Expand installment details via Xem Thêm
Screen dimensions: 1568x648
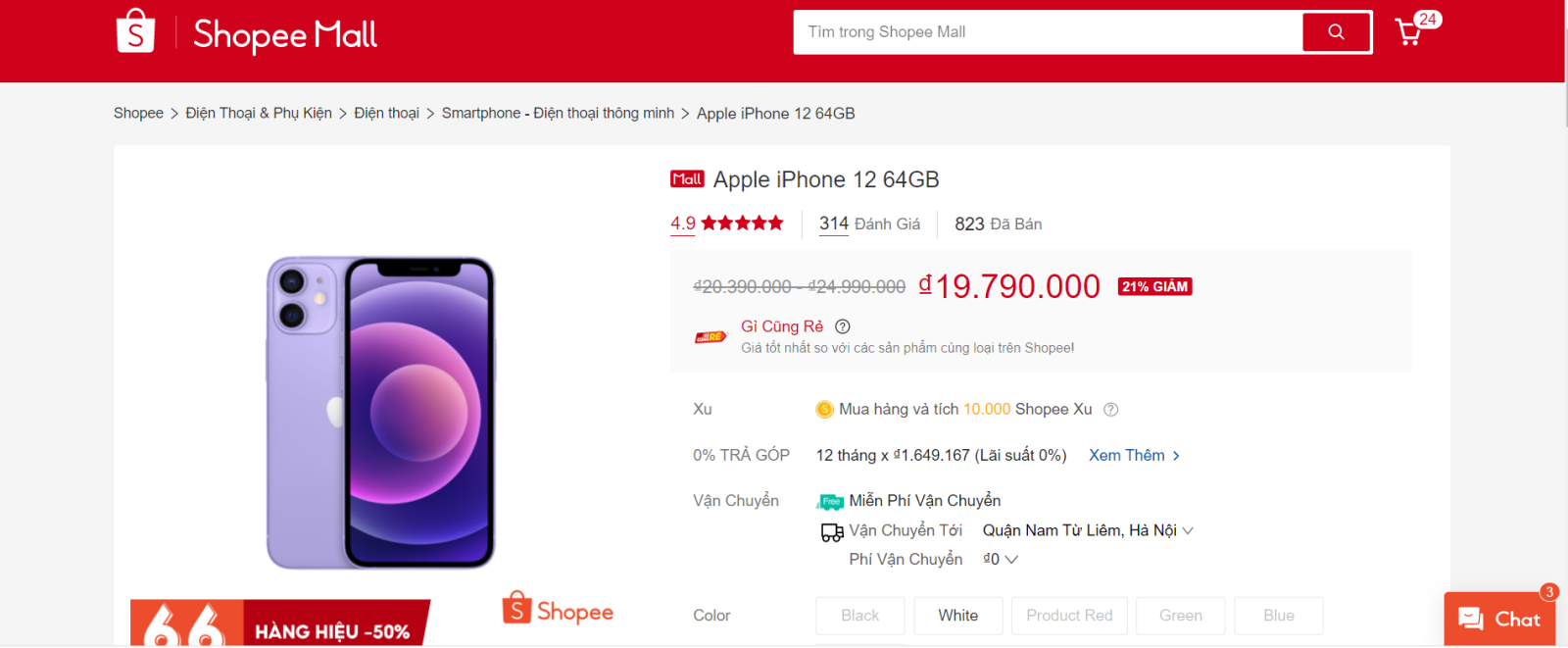tap(1134, 455)
